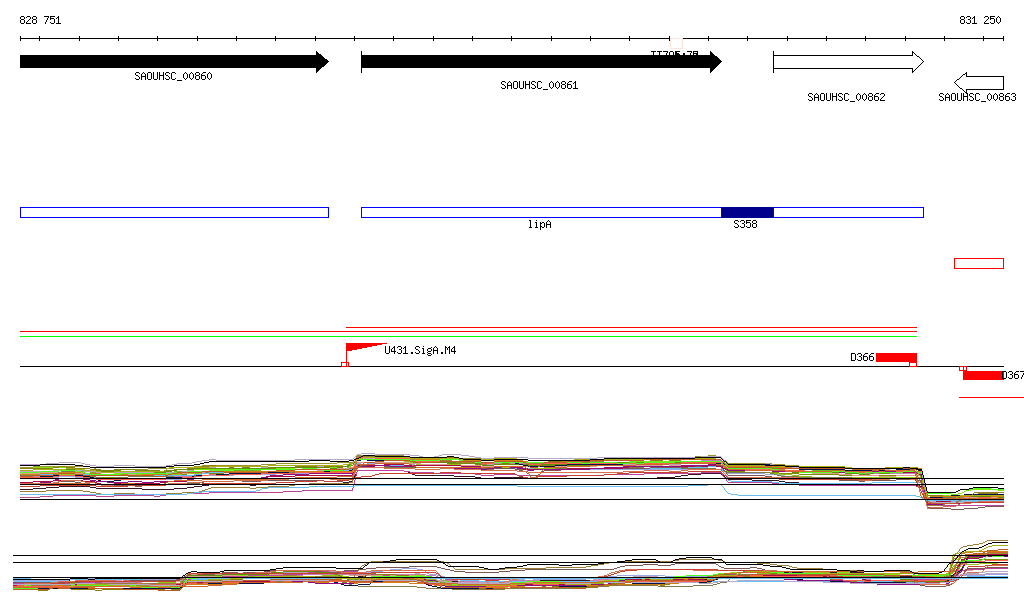This screenshot has width=1024, height=611.
Task: Select the D366 red terminator block
Action: click(x=896, y=358)
